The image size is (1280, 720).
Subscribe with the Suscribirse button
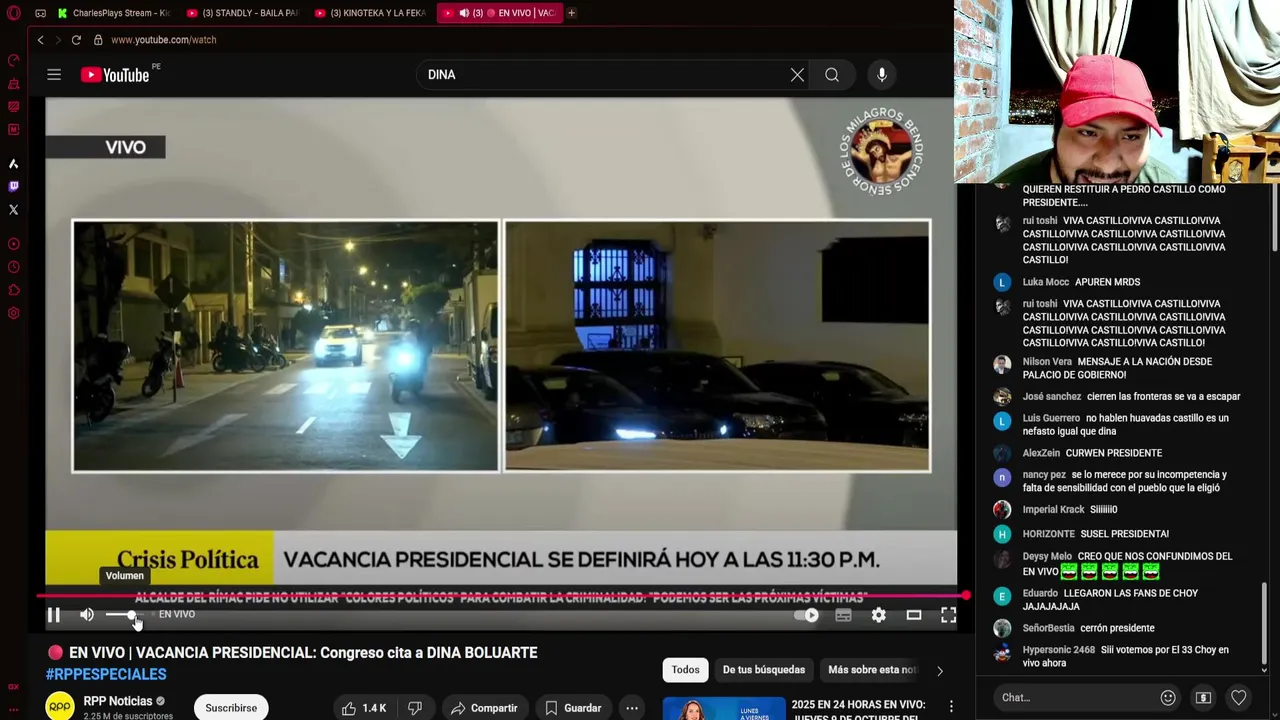(x=231, y=708)
